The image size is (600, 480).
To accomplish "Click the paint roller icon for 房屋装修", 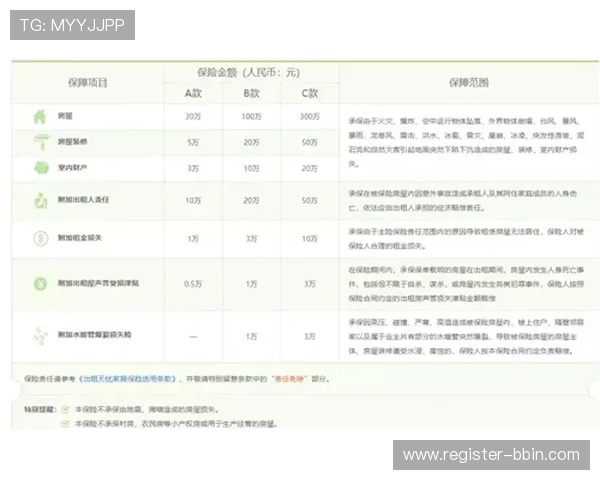I will tap(41, 142).
